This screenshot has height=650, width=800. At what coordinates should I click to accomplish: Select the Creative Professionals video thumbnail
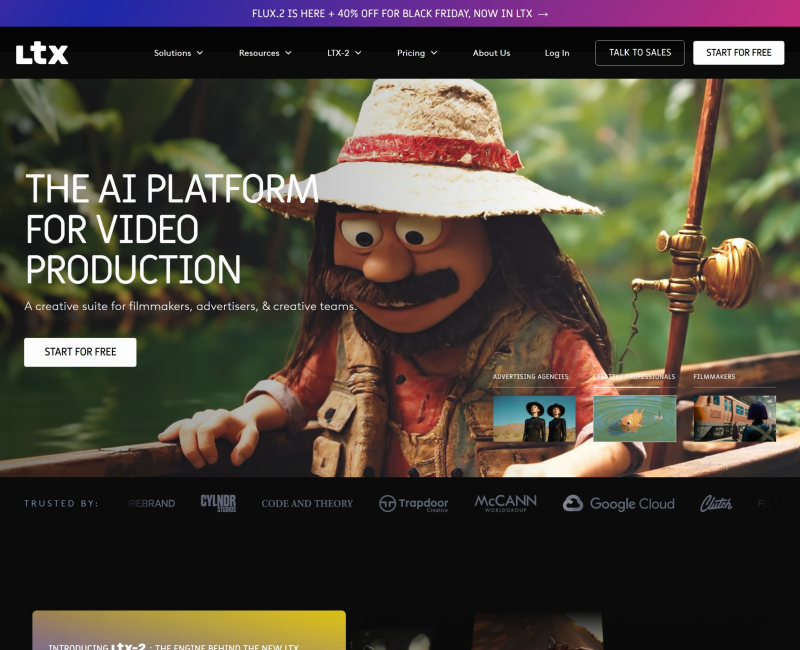tap(634, 419)
